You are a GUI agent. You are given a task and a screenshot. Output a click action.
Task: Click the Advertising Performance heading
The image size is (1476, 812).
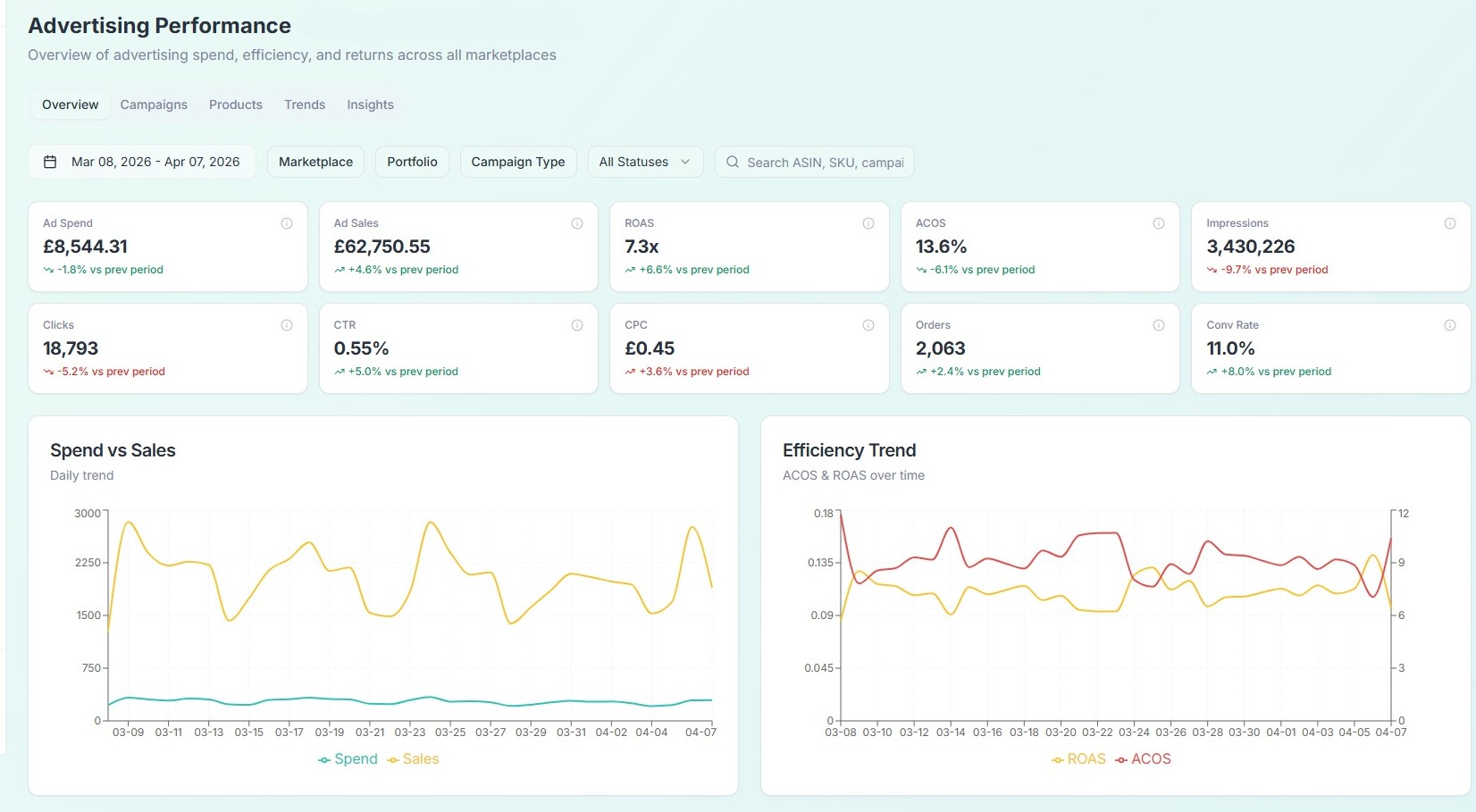click(x=159, y=26)
